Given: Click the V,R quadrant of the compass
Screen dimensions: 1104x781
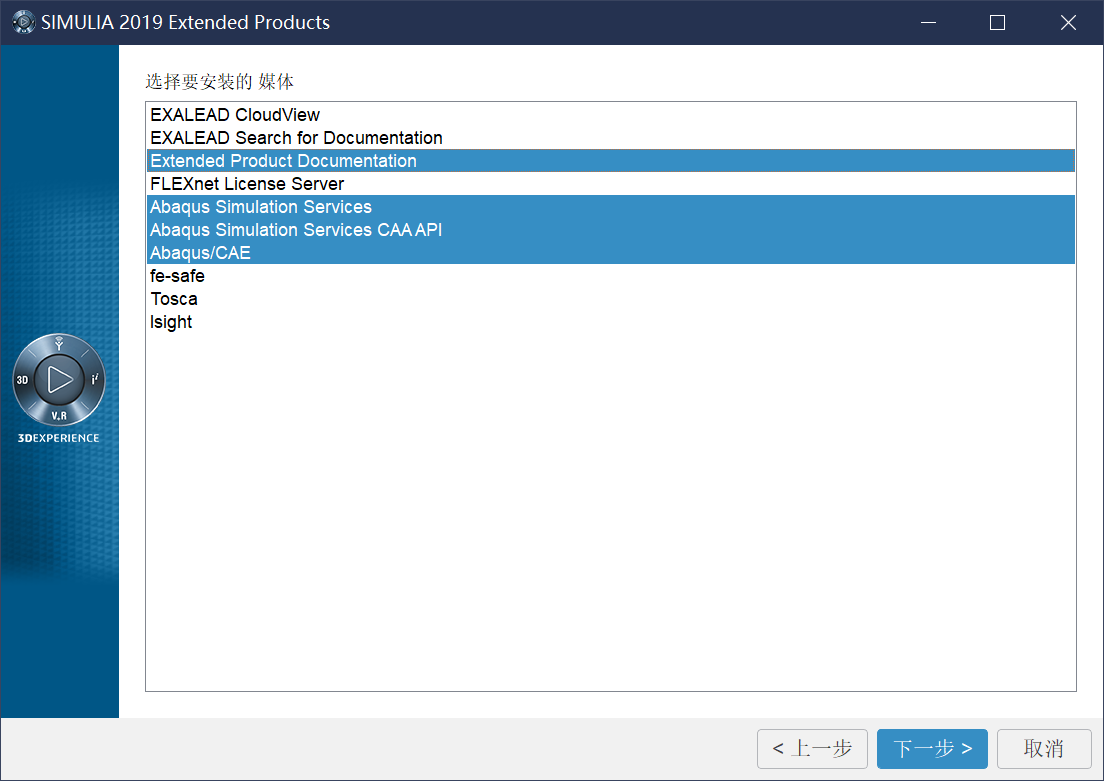Looking at the screenshot, I should click(59, 415).
